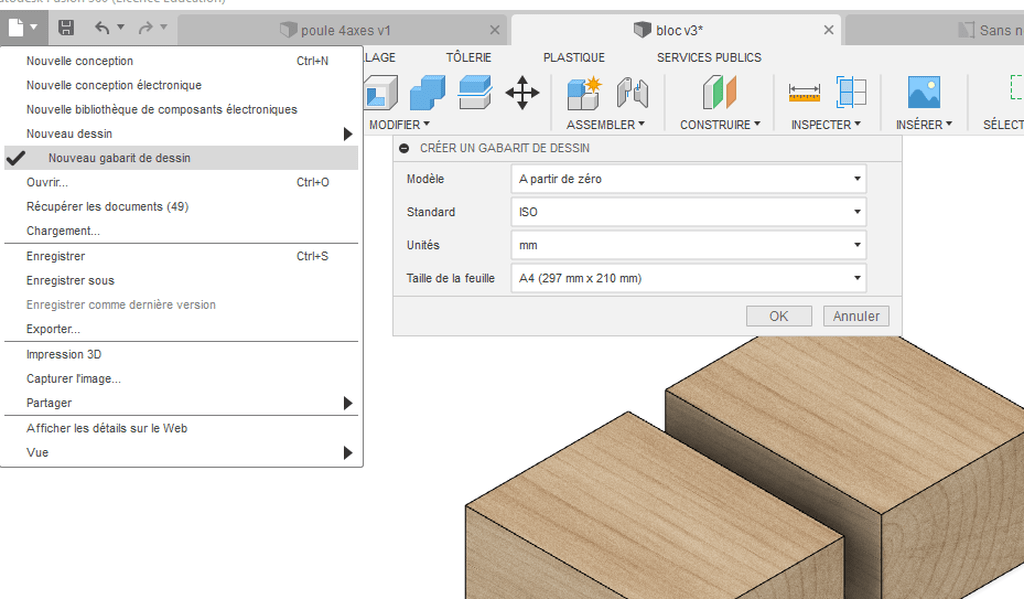Image resolution: width=1024 pixels, height=599 pixels.
Task: Open the MODIFIER dropdown menu
Action: click(x=399, y=124)
